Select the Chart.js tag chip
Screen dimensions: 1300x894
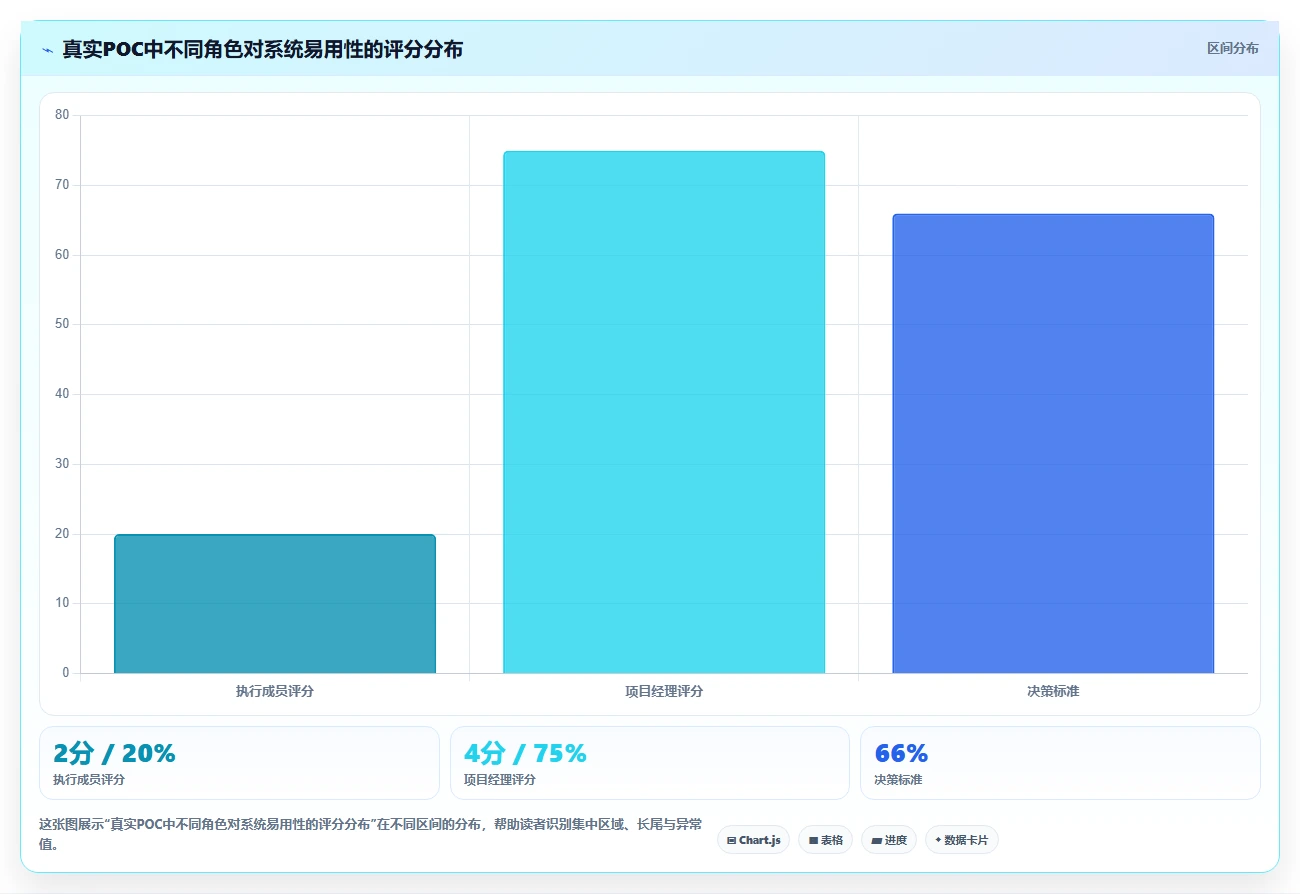pyautogui.click(x=753, y=840)
